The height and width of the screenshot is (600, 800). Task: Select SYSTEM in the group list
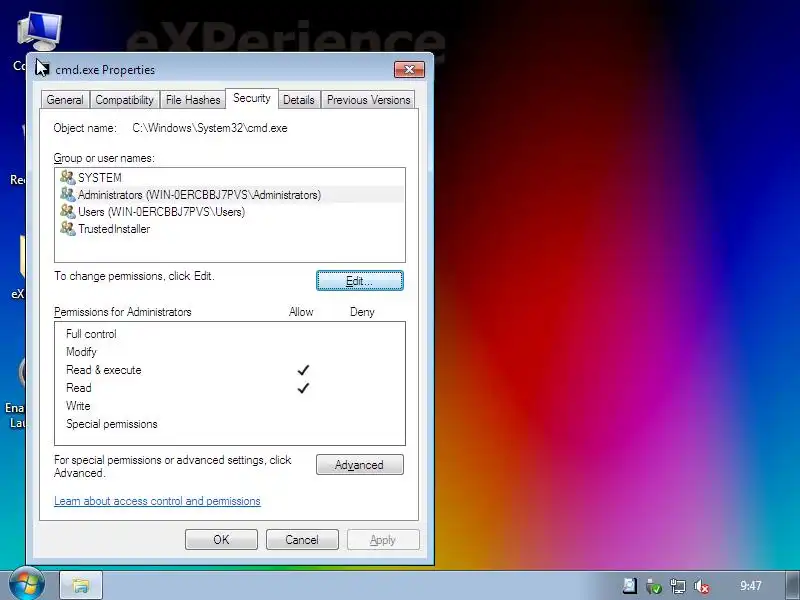click(230, 178)
